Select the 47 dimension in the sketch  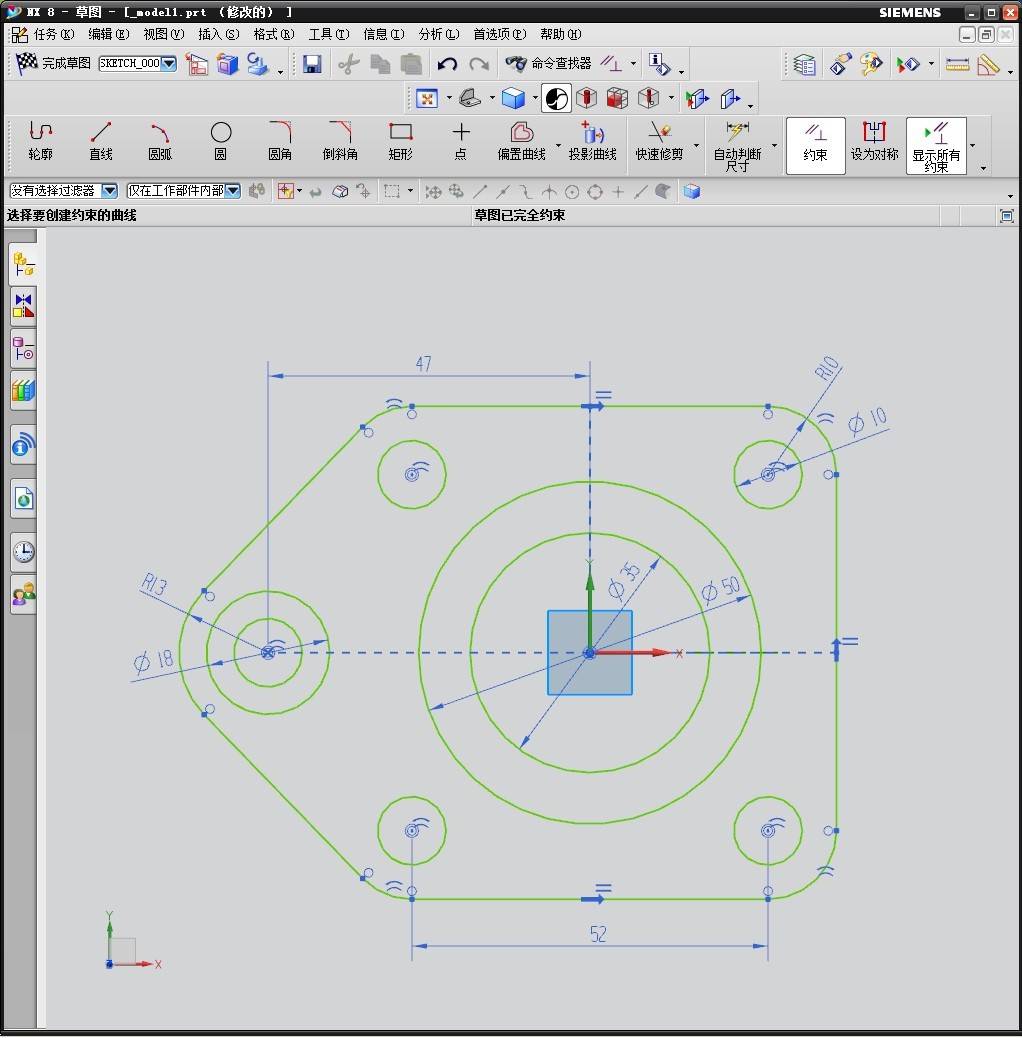(424, 363)
